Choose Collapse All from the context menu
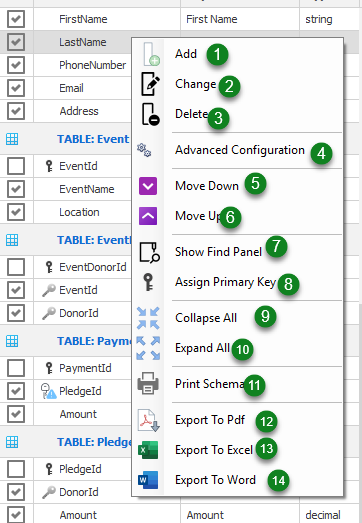 pyautogui.click(x=206, y=318)
